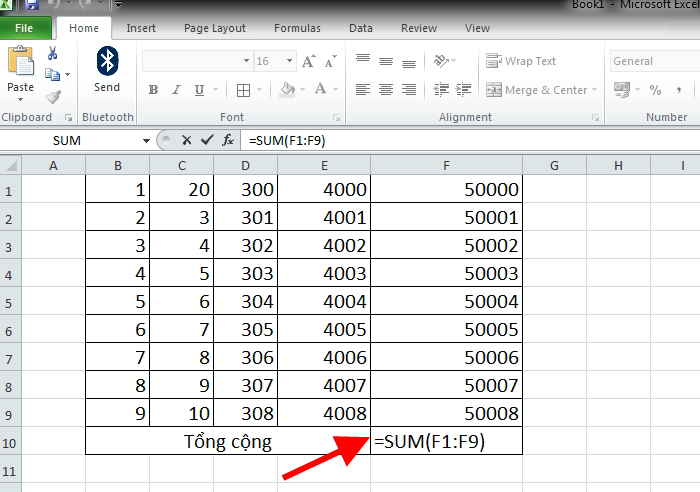Apply Percent Style format
Image resolution: width=700 pixels, height=492 pixels.
(x=655, y=90)
